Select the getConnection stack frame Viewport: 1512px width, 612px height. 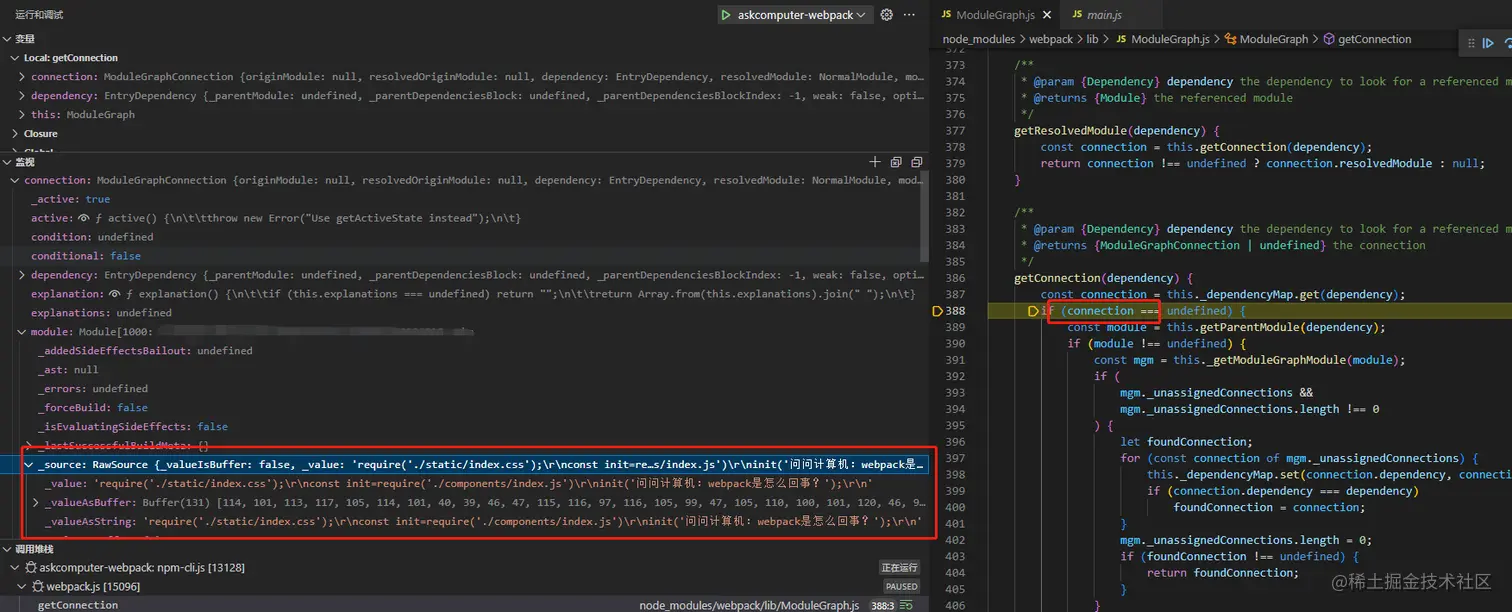point(463,605)
